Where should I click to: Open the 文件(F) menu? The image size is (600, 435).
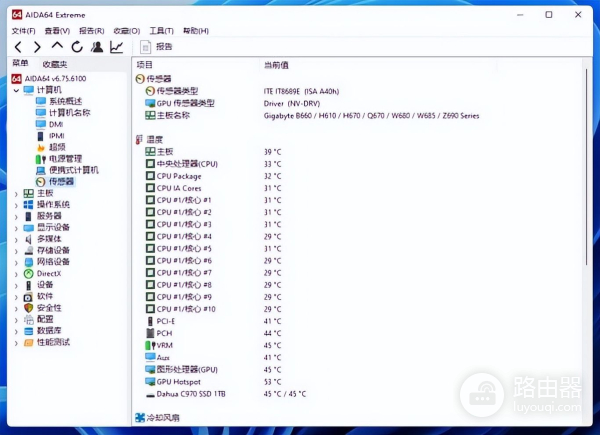[23, 31]
